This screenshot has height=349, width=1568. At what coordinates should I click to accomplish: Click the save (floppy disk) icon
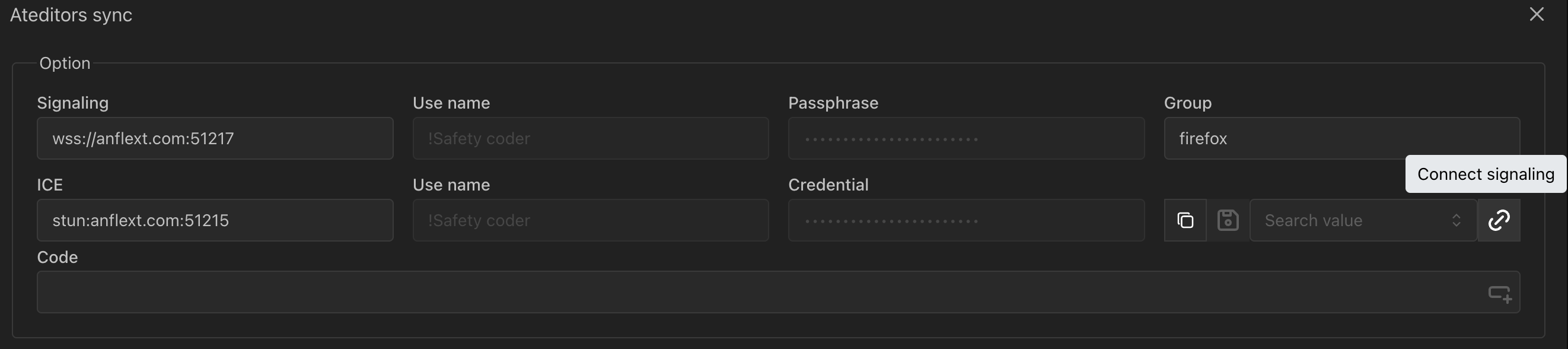[1228, 220]
